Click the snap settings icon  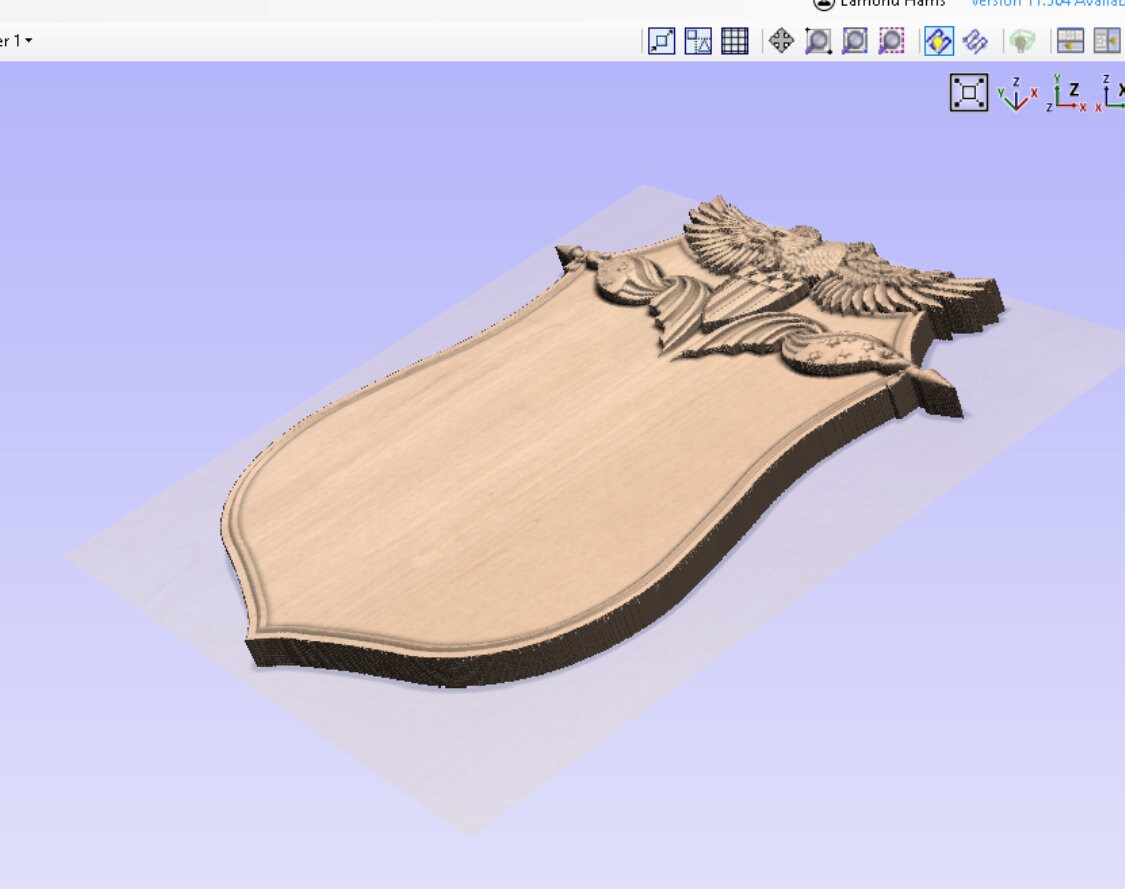pos(697,42)
